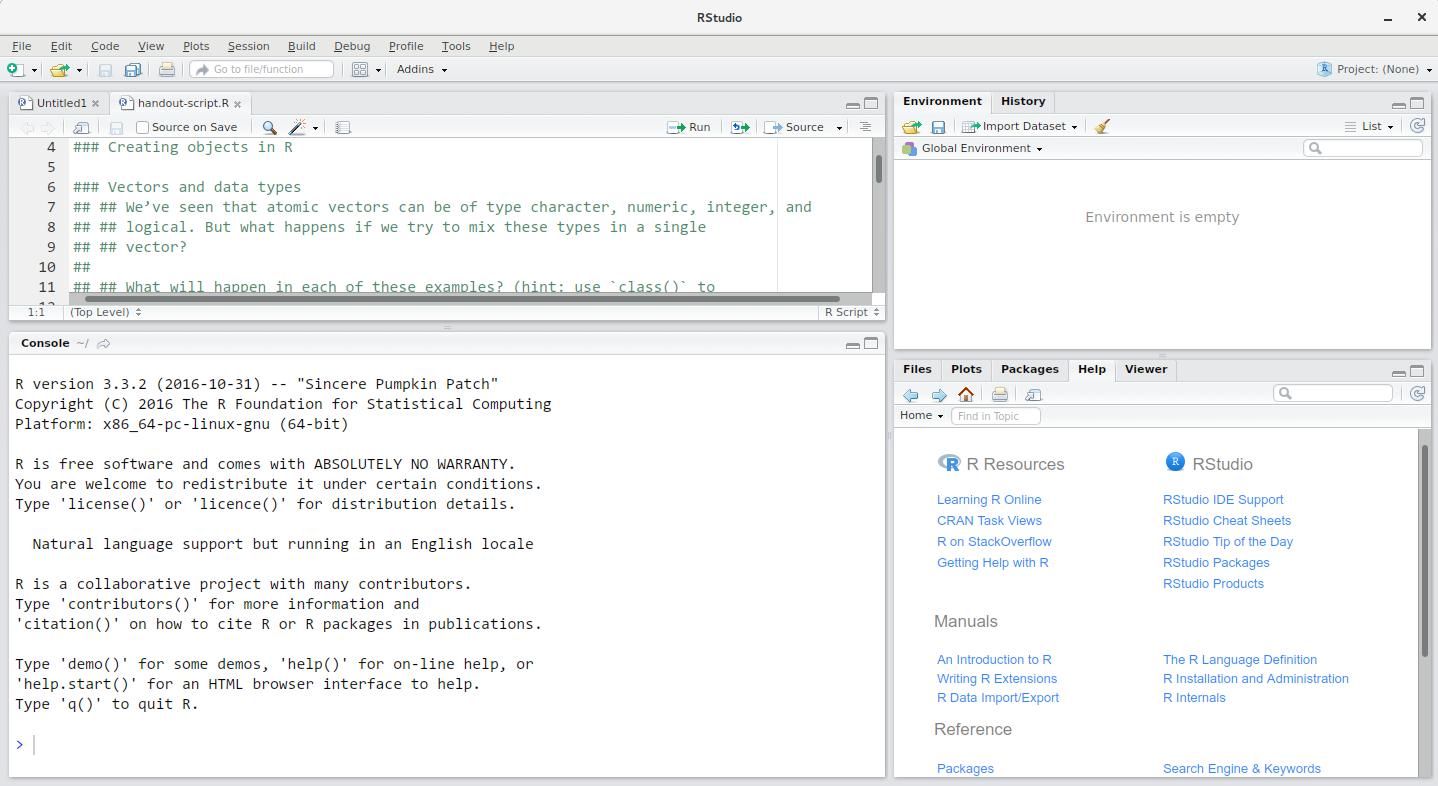
Task: Open the Import Dataset dropdown
Action: [x=1019, y=125]
